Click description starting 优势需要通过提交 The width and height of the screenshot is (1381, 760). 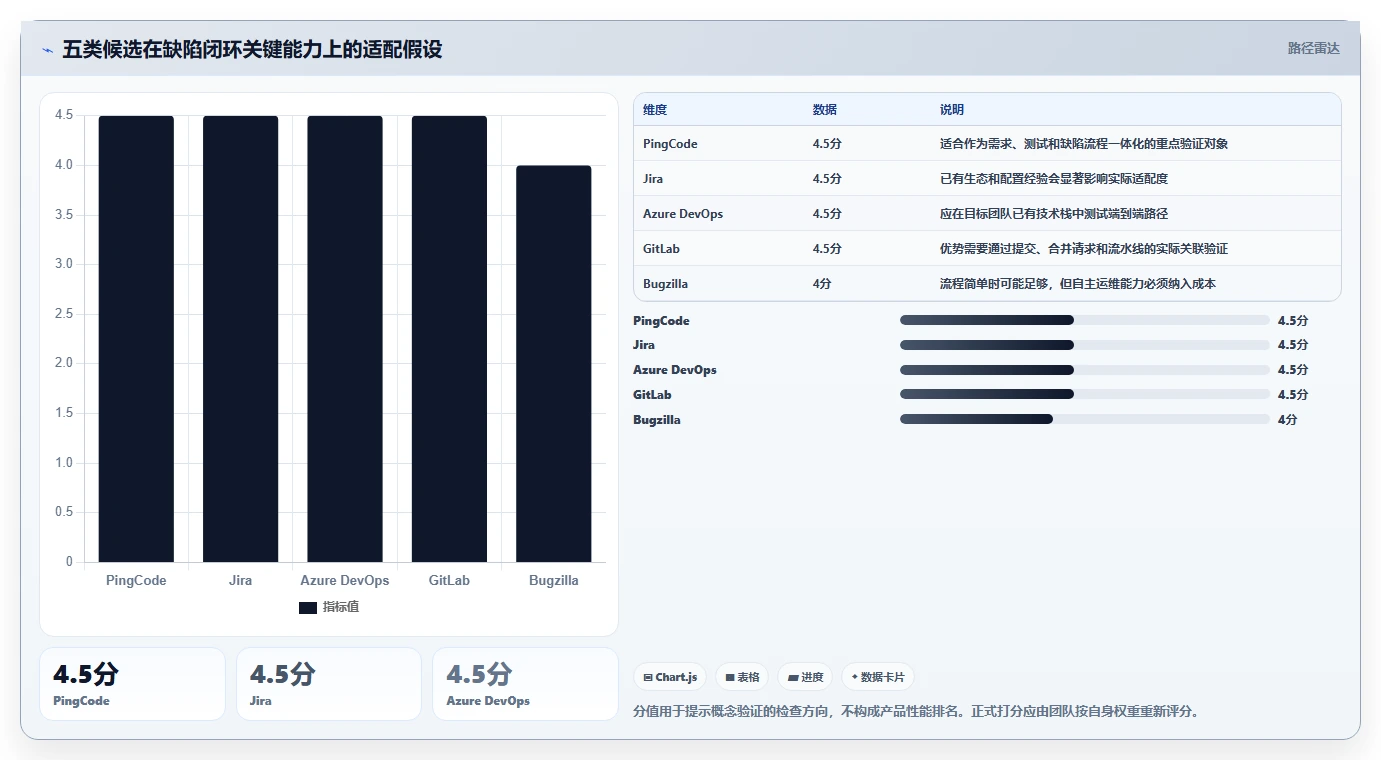1084,249
